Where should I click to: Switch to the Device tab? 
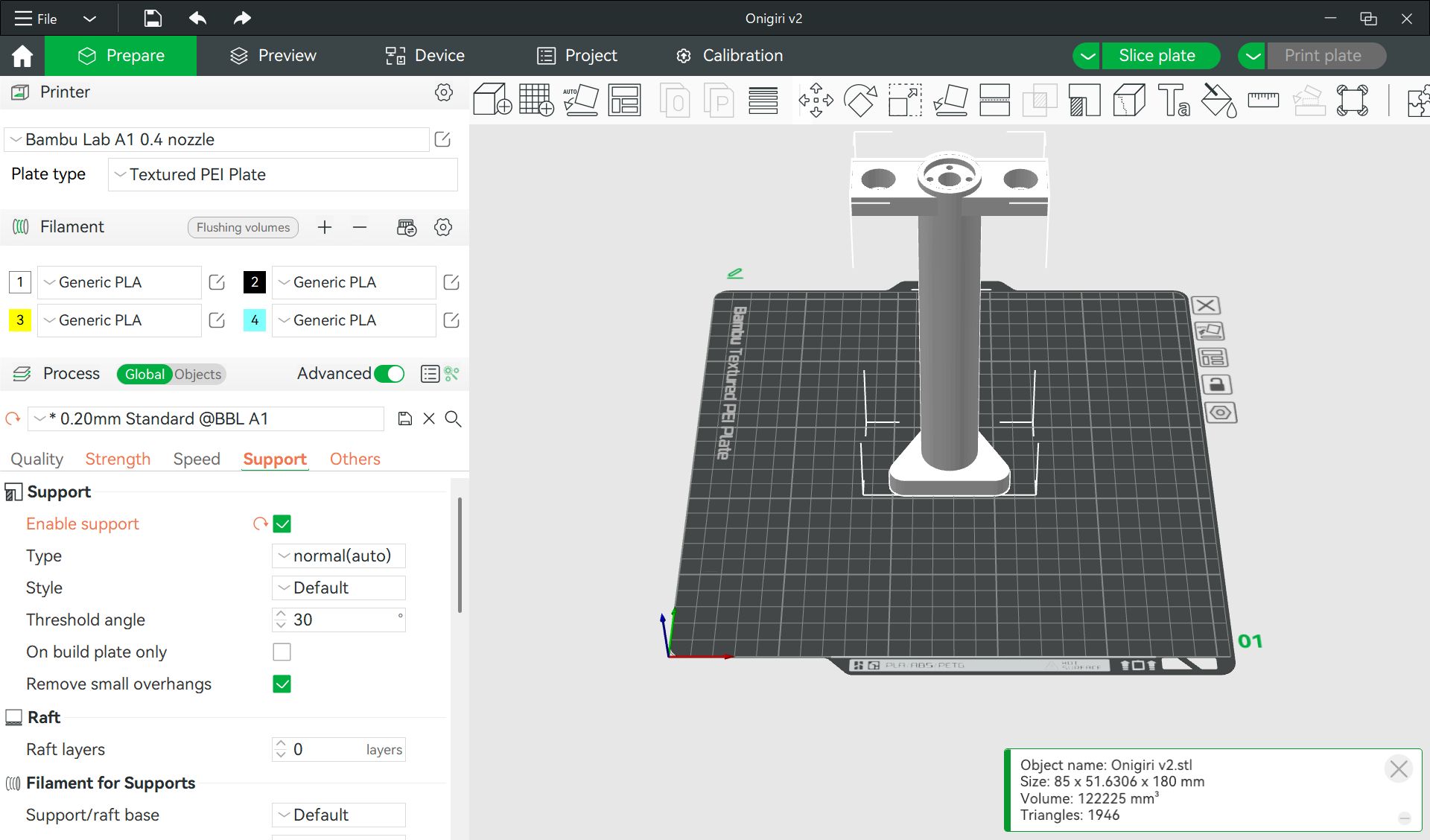click(425, 56)
